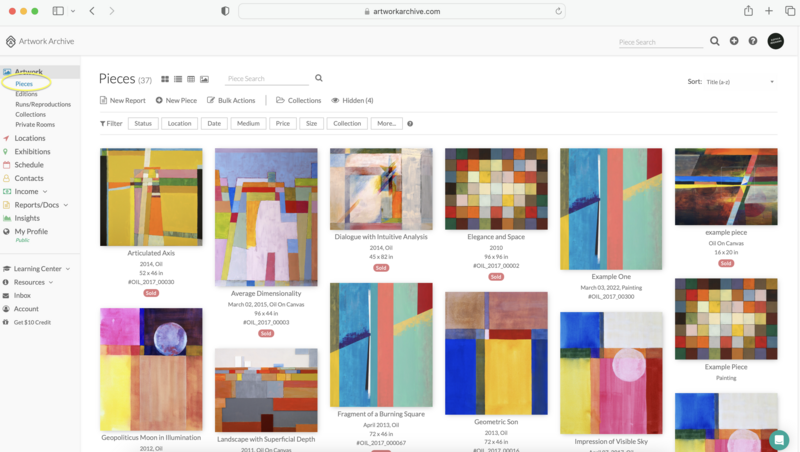Image resolution: width=800 pixels, height=452 pixels.
Task: Open the Average Dimensionality title link
Action: 266,293
